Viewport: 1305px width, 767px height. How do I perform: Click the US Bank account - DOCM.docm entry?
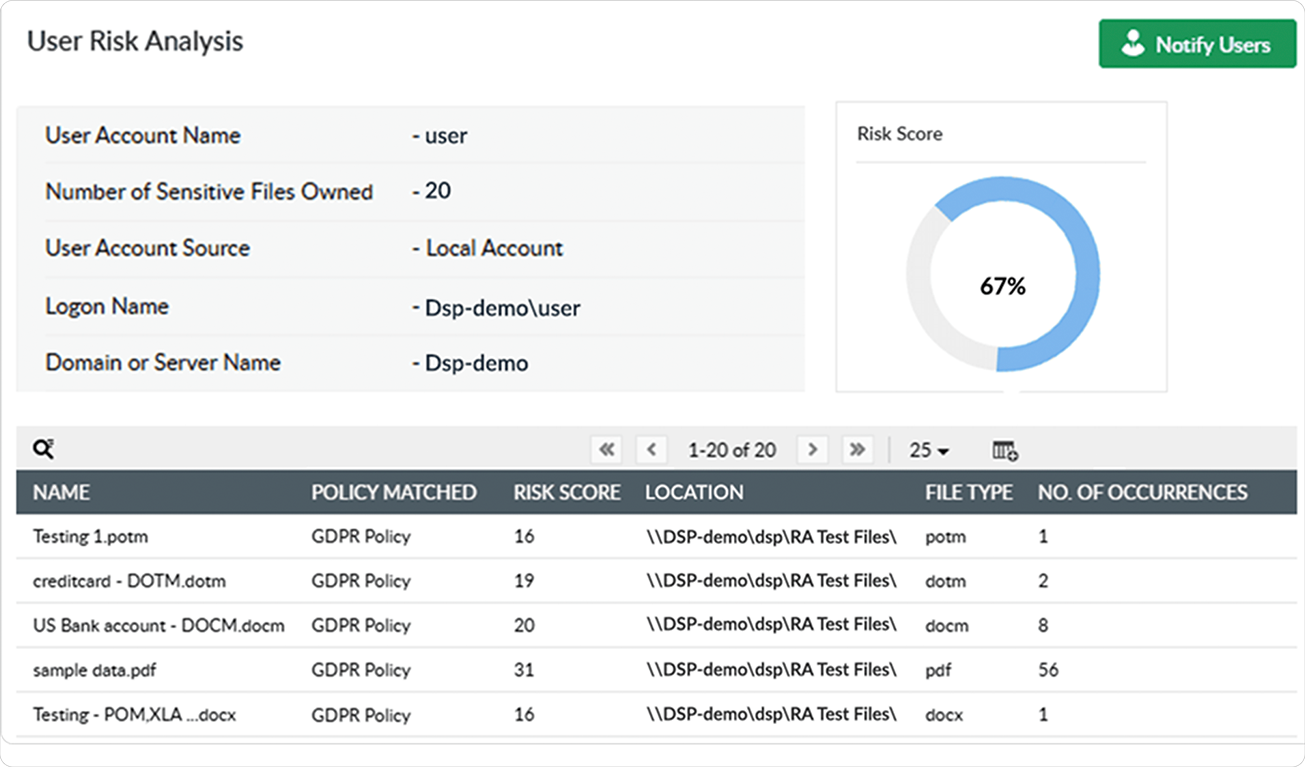[x=158, y=626]
